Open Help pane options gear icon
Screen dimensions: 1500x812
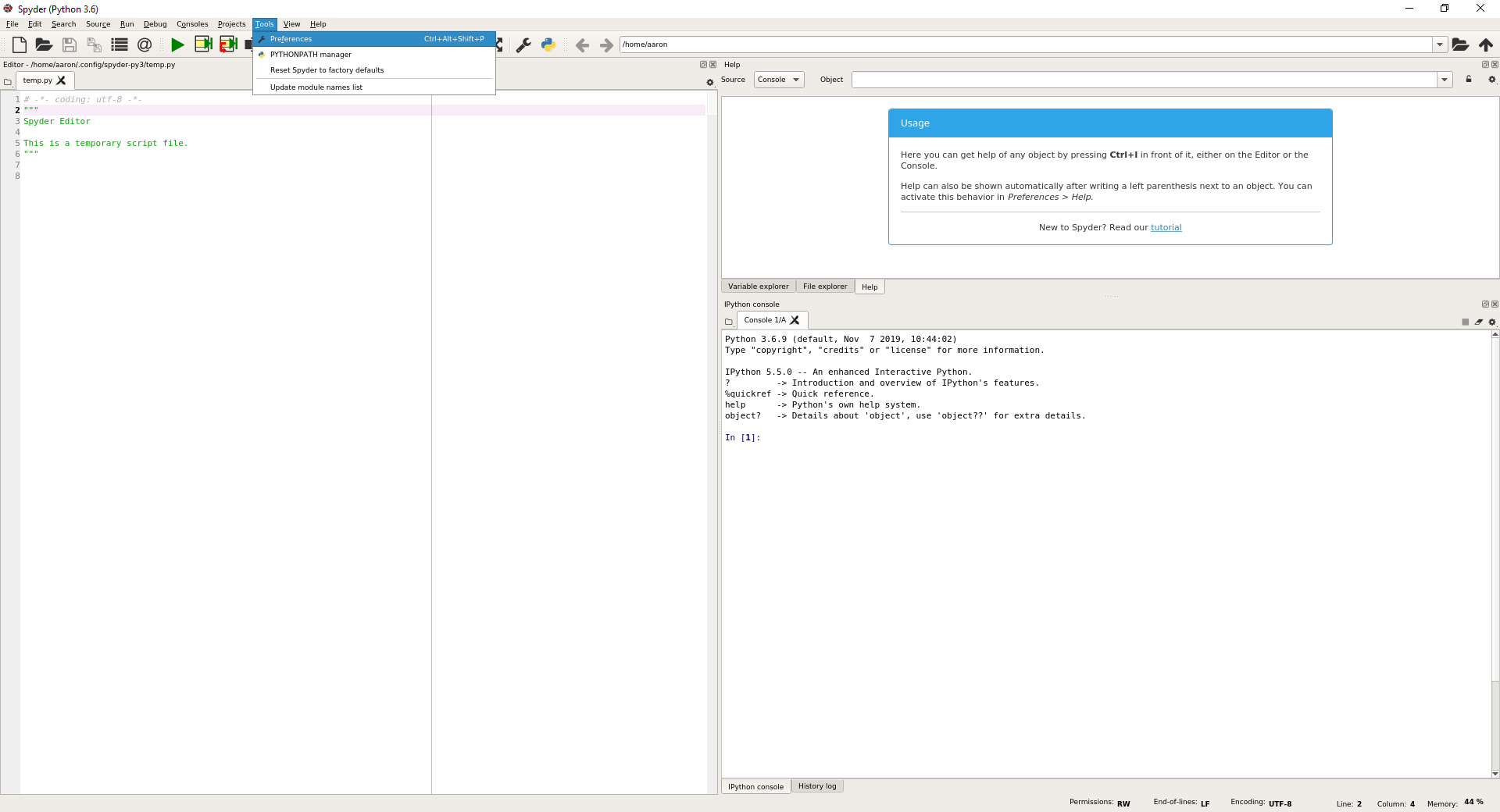pos(1492,80)
